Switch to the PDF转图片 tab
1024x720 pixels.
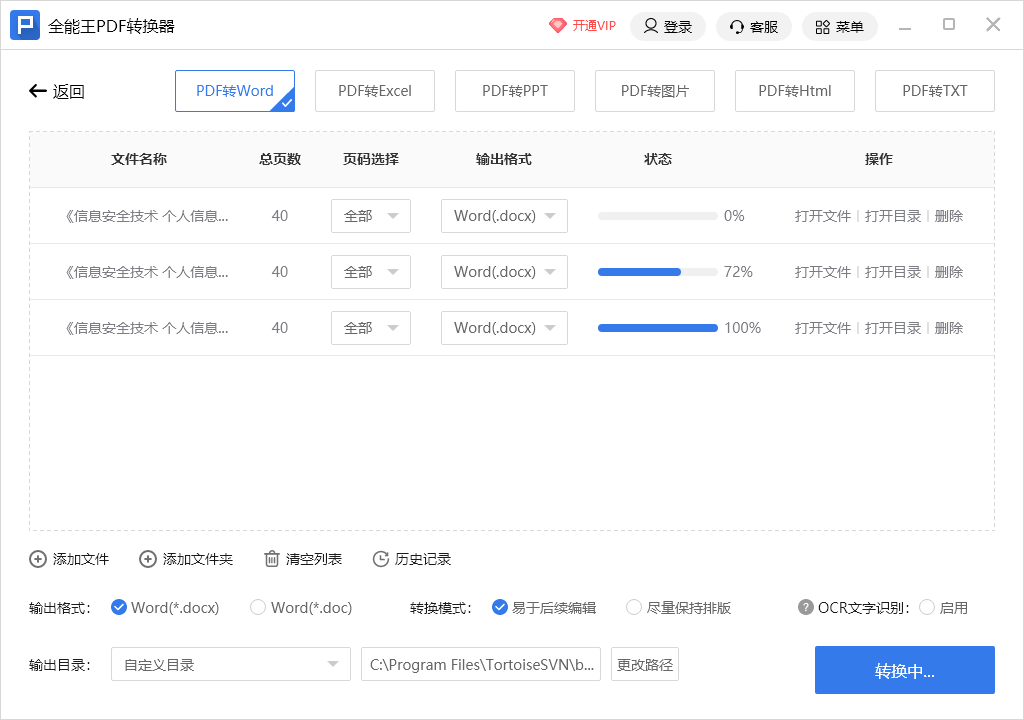pos(655,91)
